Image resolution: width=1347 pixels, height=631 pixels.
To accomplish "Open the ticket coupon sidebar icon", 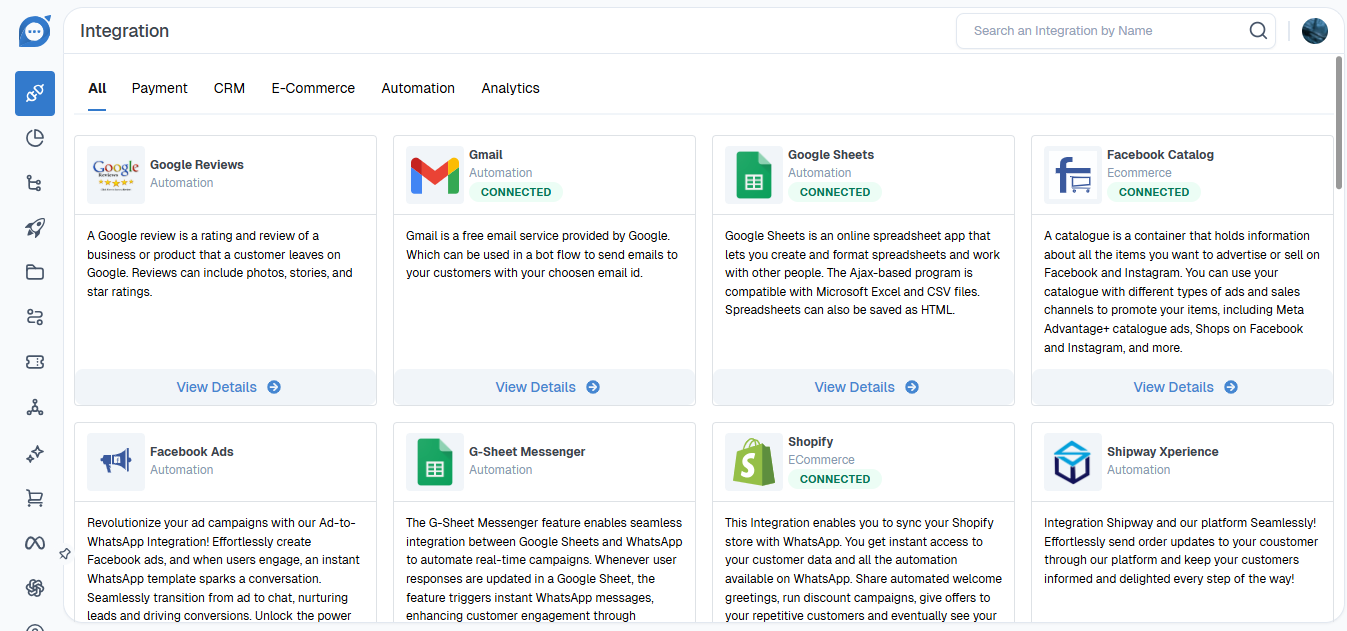I will (35, 362).
